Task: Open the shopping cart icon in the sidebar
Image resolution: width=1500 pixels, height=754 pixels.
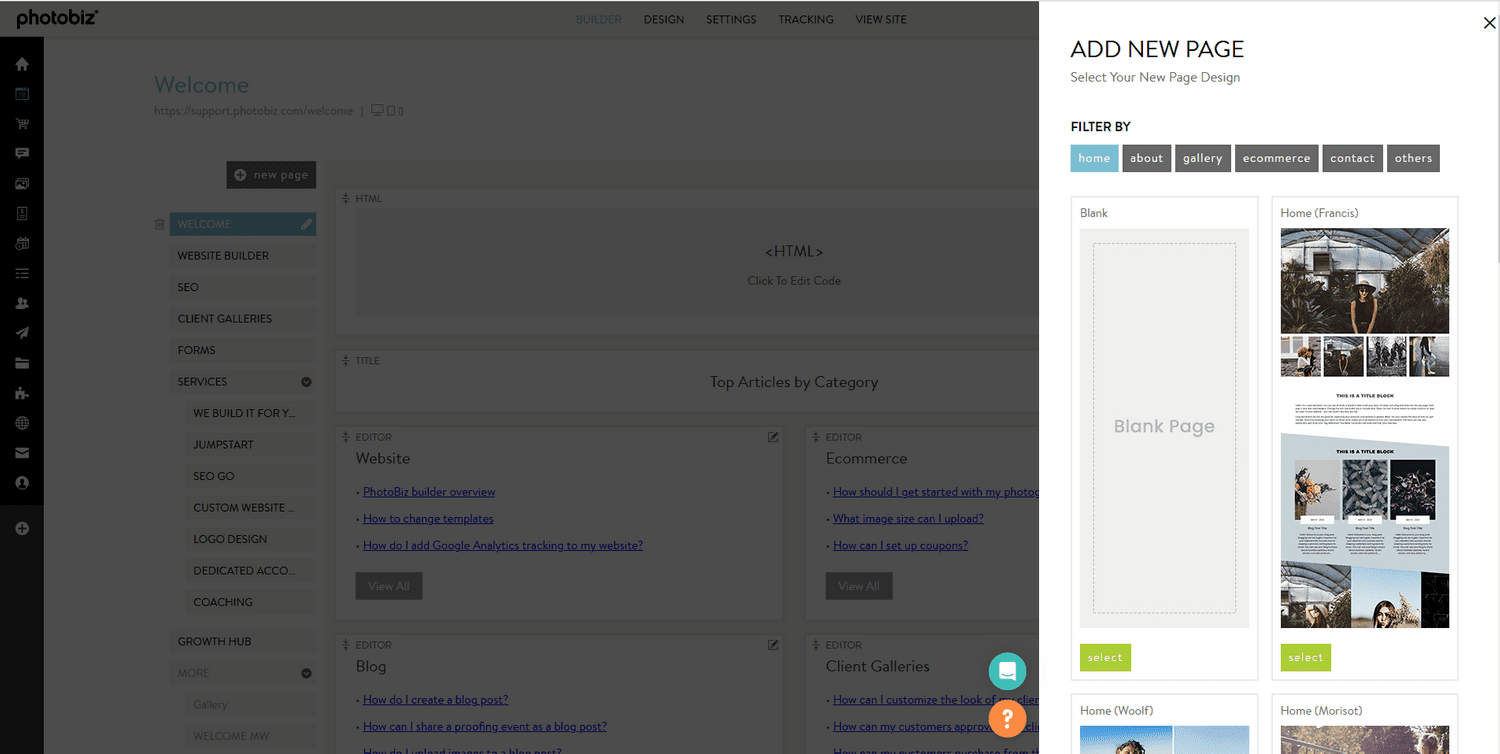Action: 21,123
